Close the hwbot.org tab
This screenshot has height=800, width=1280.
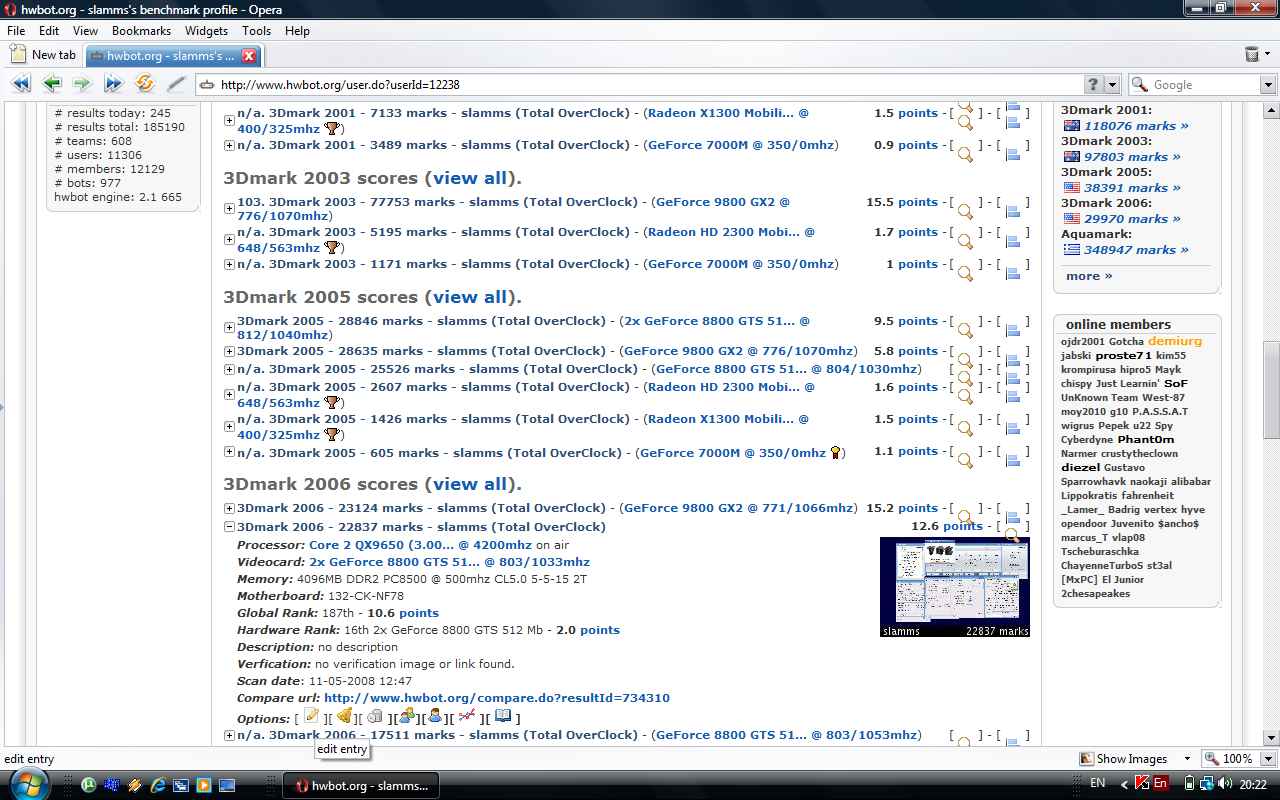249,56
